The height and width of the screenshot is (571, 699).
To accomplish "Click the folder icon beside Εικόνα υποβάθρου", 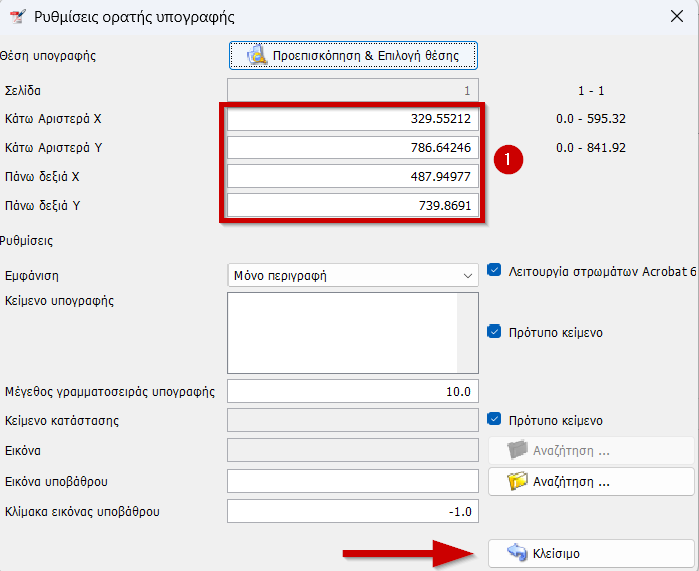I will 516,481.
